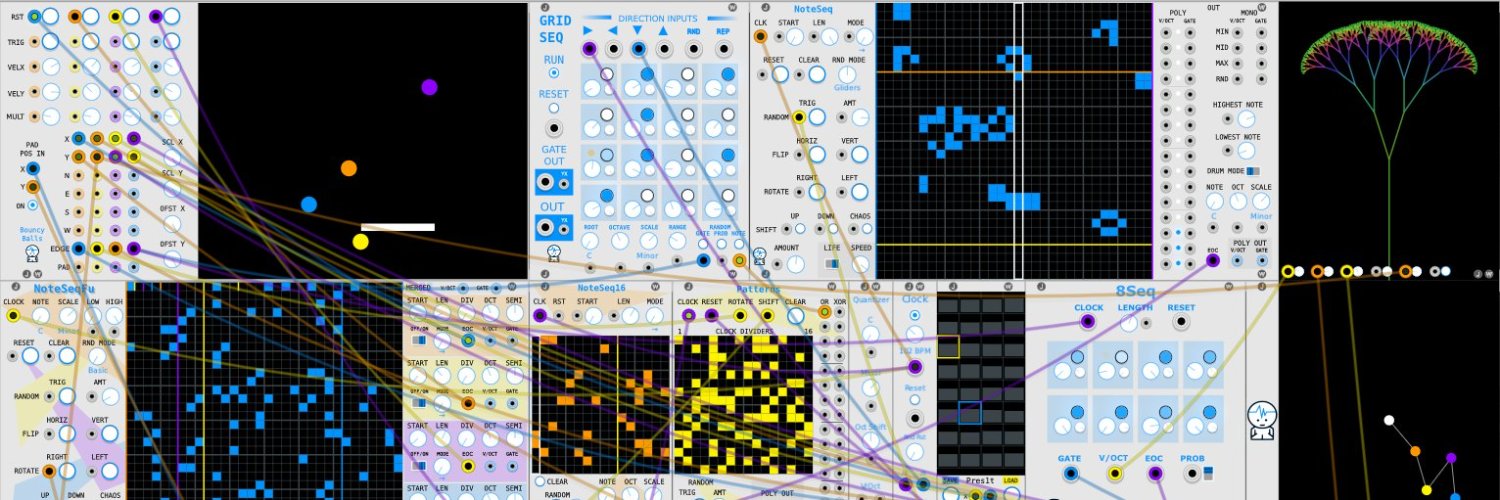Click the OUT jack on Grid Seq
This screenshot has width=1500, height=500.
point(545,227)
